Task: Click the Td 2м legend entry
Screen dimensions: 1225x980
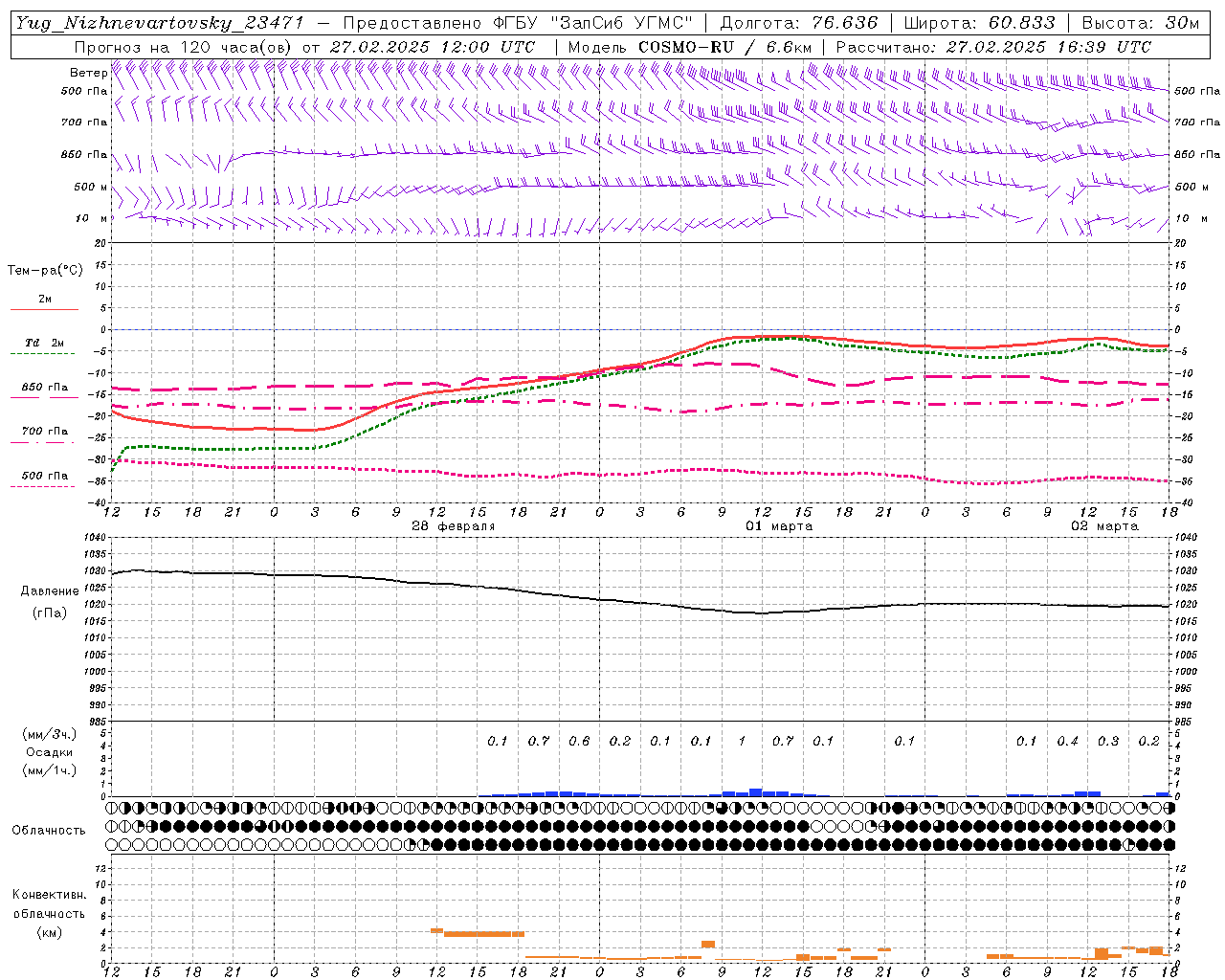Action: pyautogui.click(x=44, y=343)
